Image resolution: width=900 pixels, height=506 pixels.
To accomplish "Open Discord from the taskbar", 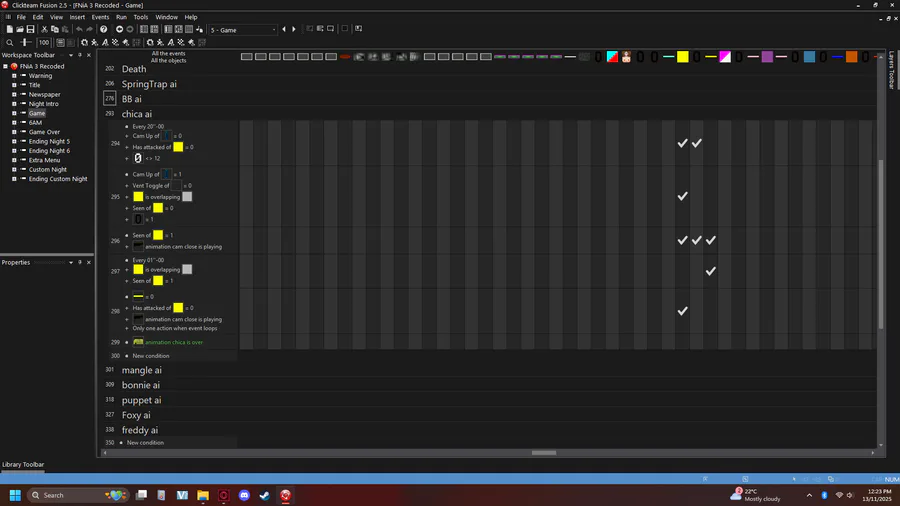I will point(244,495).
